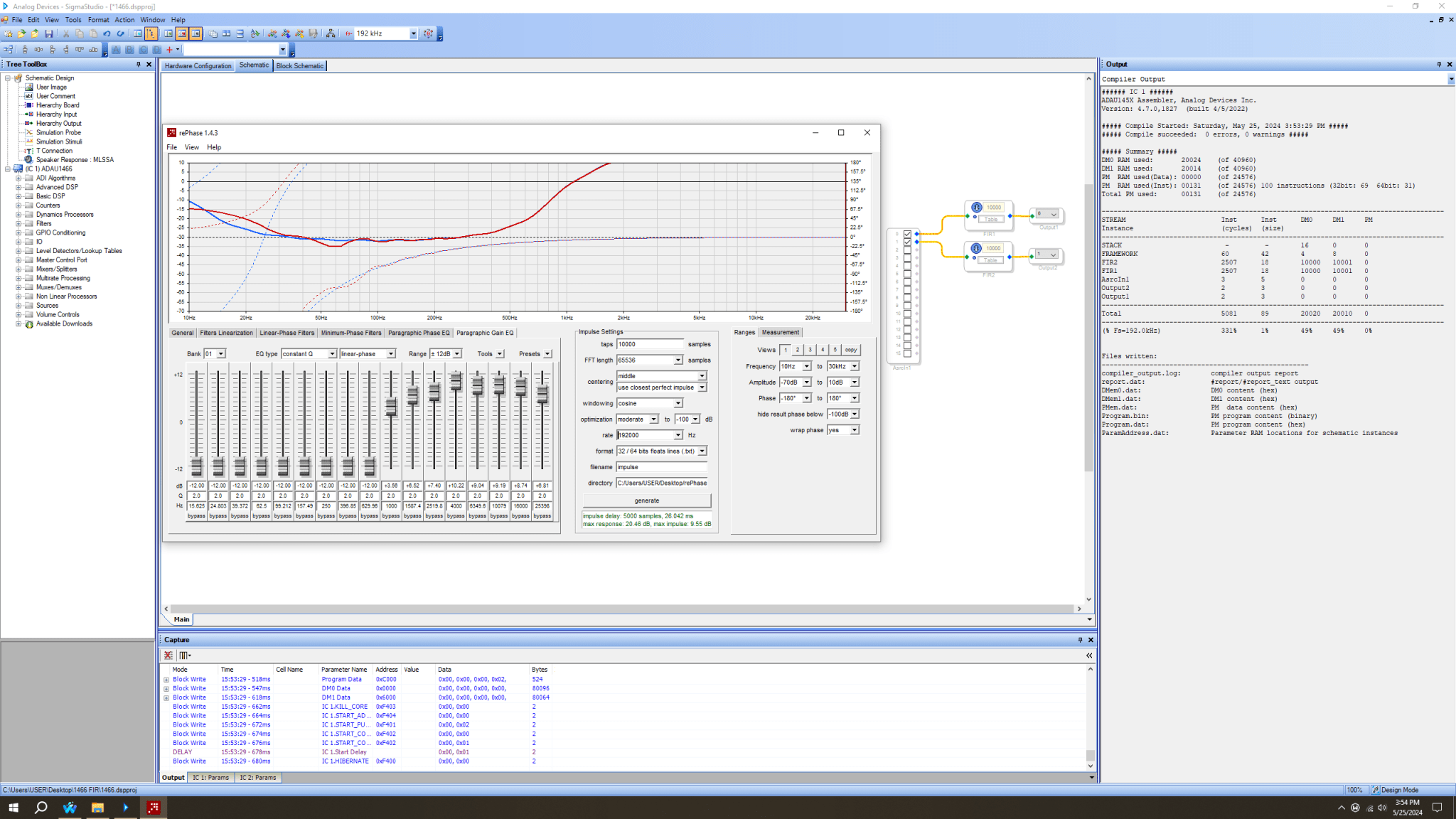The height and width of the screenshot is (819, 1456).
Task: Click the Capture panel's columns icon
Action: click(184, 655)
